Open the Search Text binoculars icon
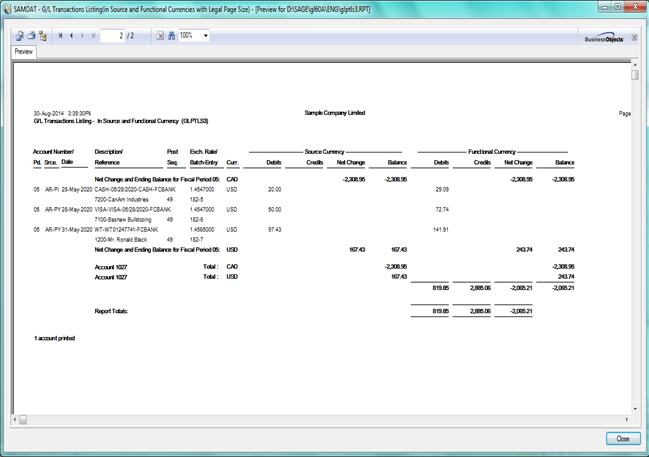 [171, 36]
